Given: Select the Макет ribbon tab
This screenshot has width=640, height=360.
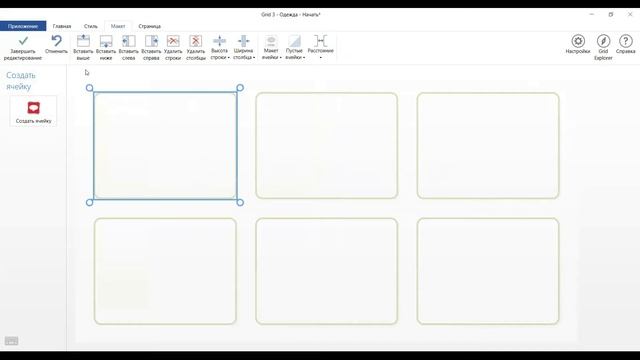Looking at the screenshot, I should 118,26.
